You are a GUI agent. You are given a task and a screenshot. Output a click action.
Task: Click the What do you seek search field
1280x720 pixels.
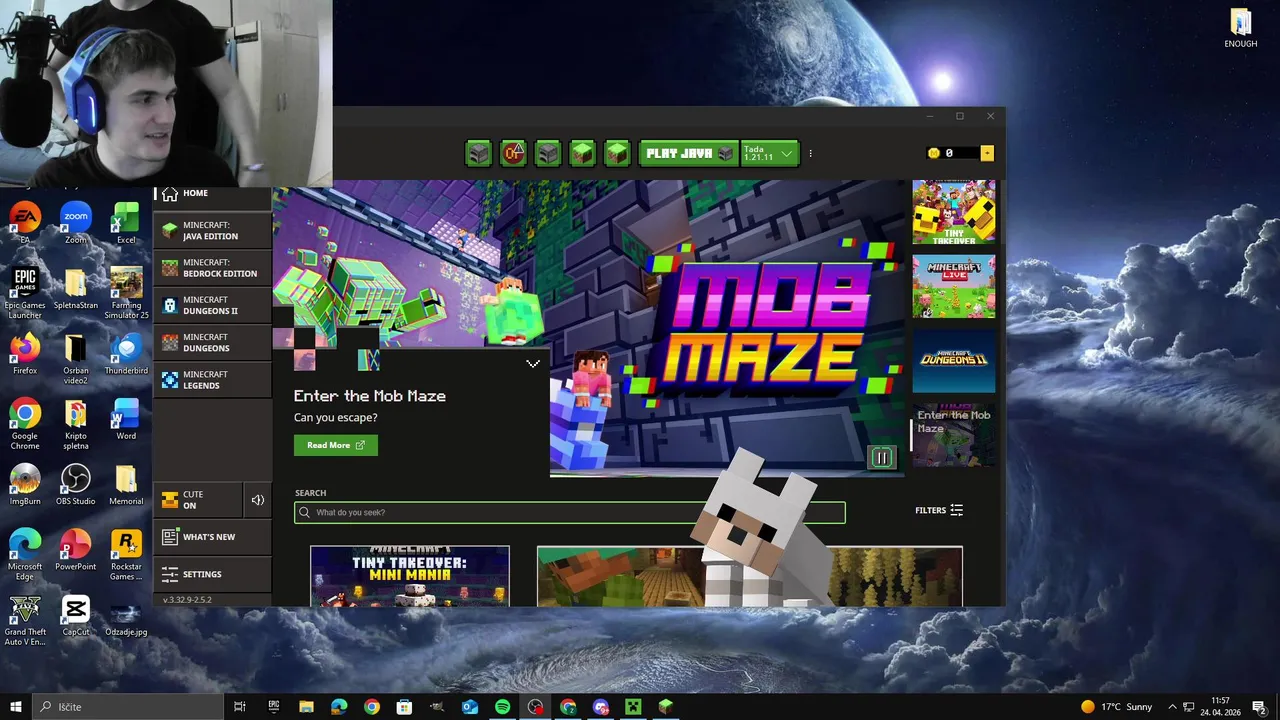570,512
